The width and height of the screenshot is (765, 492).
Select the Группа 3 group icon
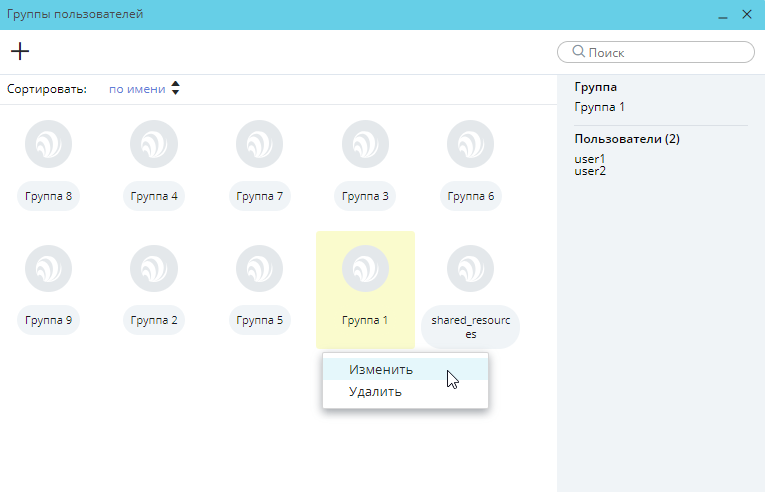coord(365,144)
